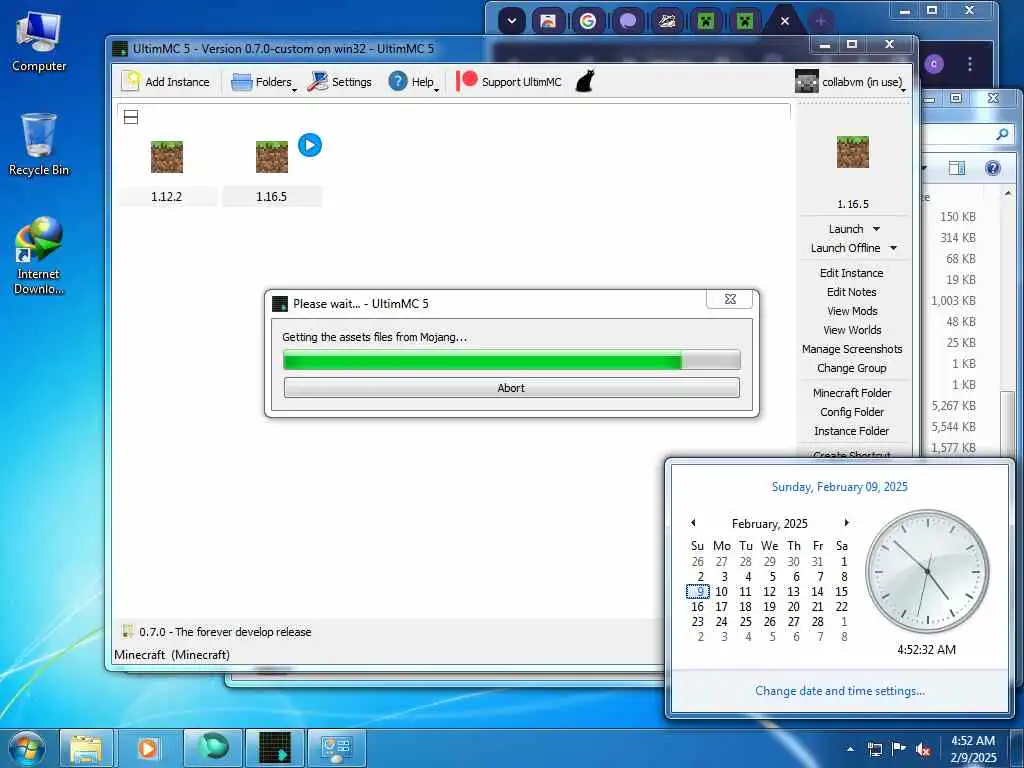Close the Please wait dialog
The width and height of the screenshot is (1024, 768).
pyautogui.click(x=730, y=298)
